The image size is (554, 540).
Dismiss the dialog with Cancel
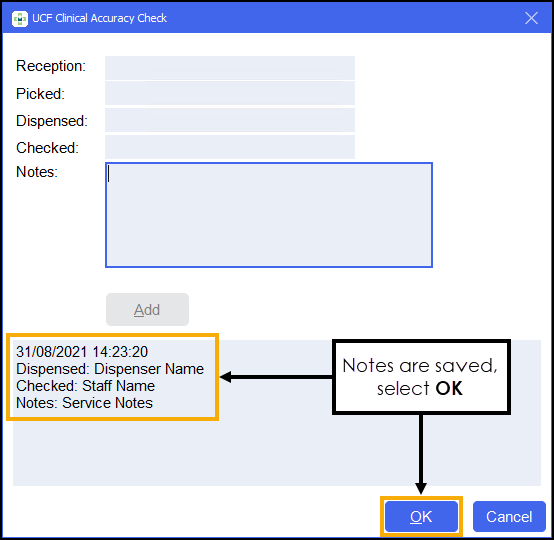(x=509, y=516)
